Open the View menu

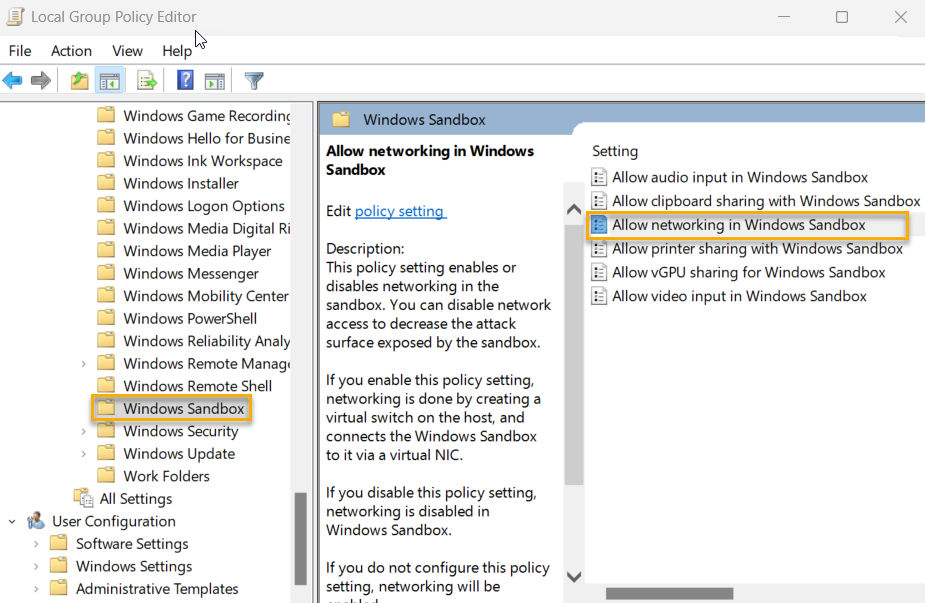pyautogui.click(x=127, y=50)
